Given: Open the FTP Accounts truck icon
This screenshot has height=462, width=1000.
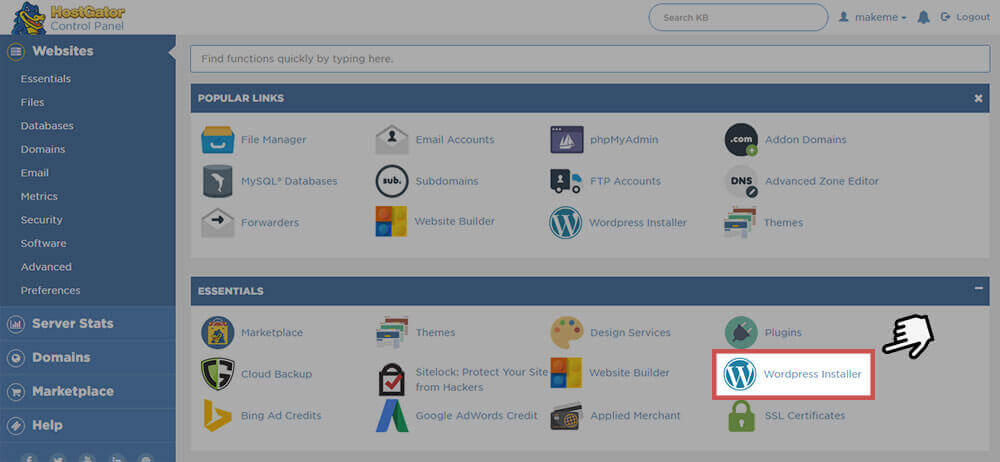Looking at the screenshot, I should point(566,181).
